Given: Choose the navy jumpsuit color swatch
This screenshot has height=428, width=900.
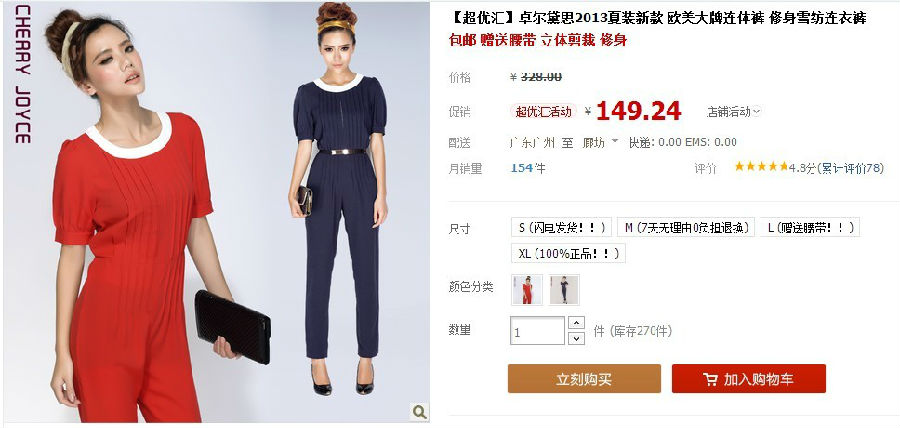Looking at the screenshot, I should pos(564,290).
